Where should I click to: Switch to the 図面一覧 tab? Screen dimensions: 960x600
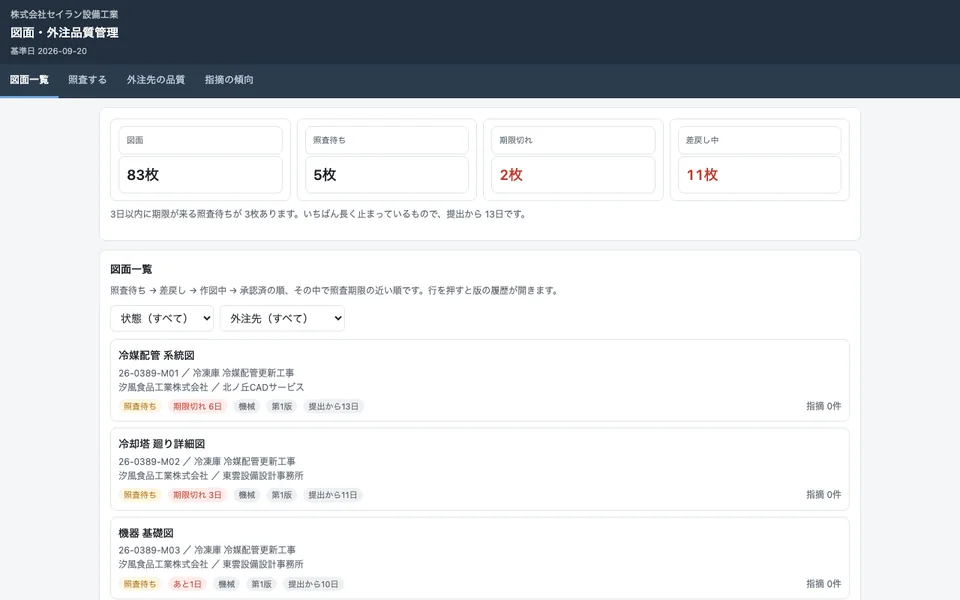[x=29, y=80]
